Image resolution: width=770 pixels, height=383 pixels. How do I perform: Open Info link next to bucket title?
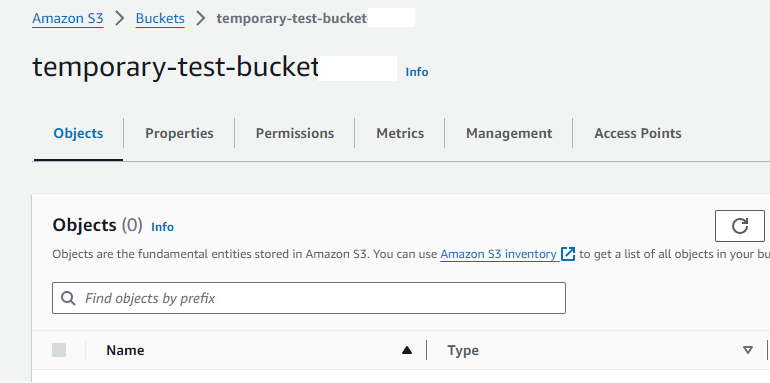417,72
